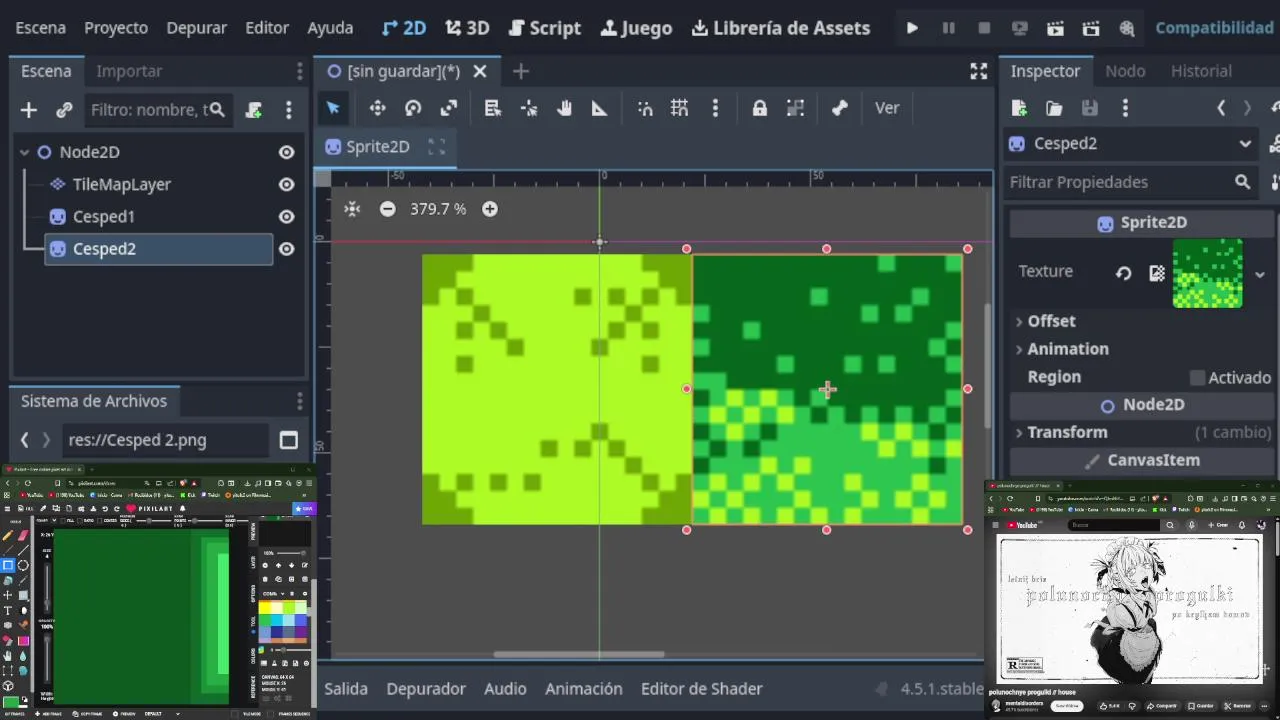Attach a script to the selected node
Screen dimensions: 1280x720
(x=254, y=110)
